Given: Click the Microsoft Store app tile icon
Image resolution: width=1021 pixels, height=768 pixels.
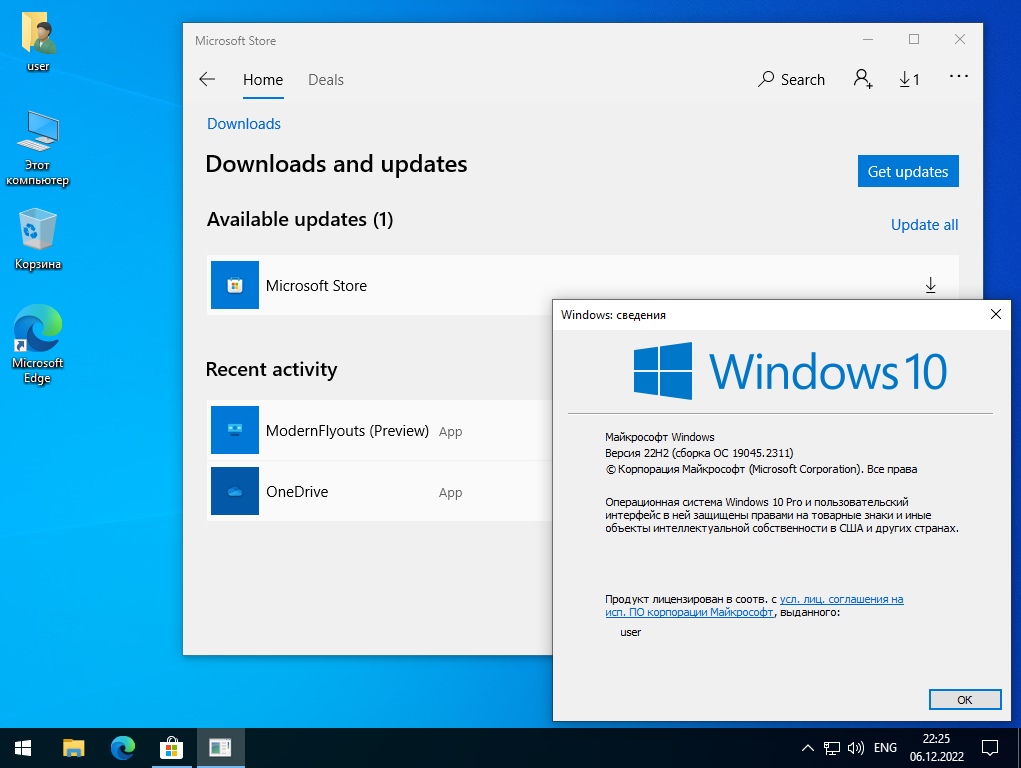Looking at the screenshot, I should pyautogui.click(x=235, y=285).
